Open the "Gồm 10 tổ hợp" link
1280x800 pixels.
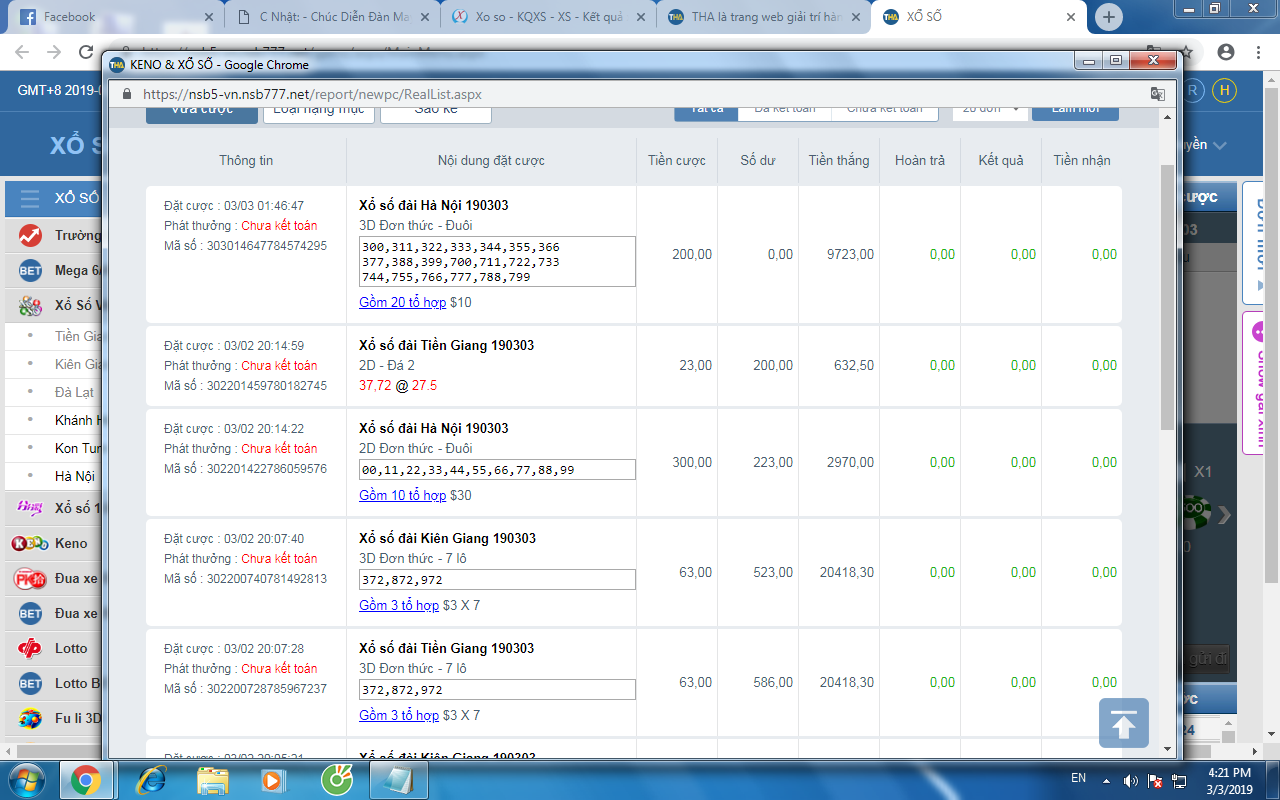point(402,495)
